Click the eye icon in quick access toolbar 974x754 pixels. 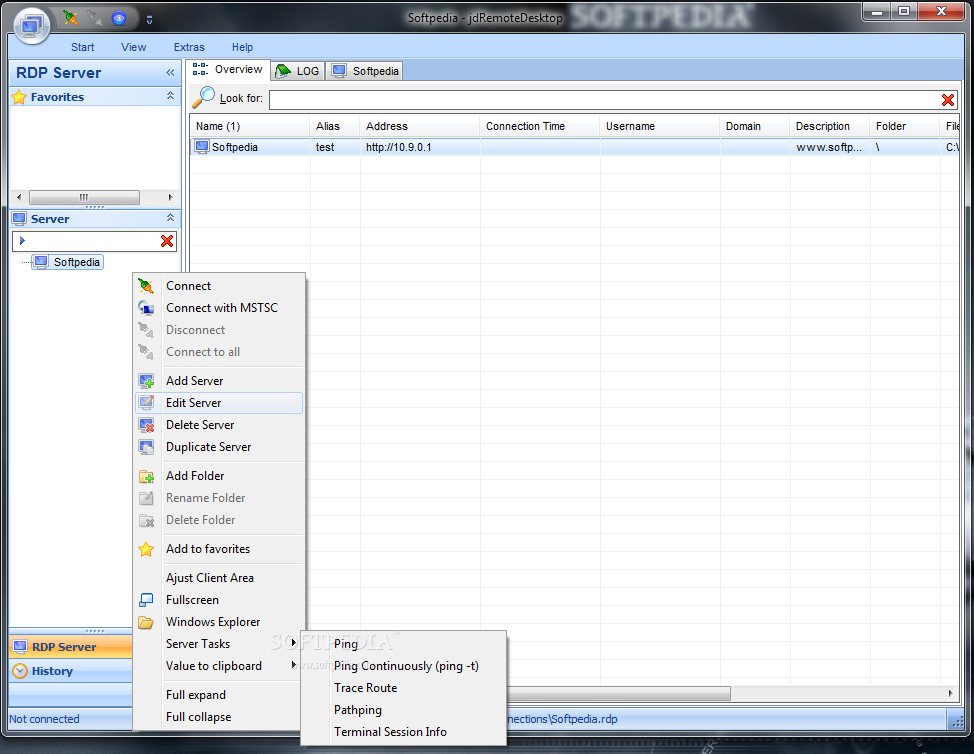(119, 18)
